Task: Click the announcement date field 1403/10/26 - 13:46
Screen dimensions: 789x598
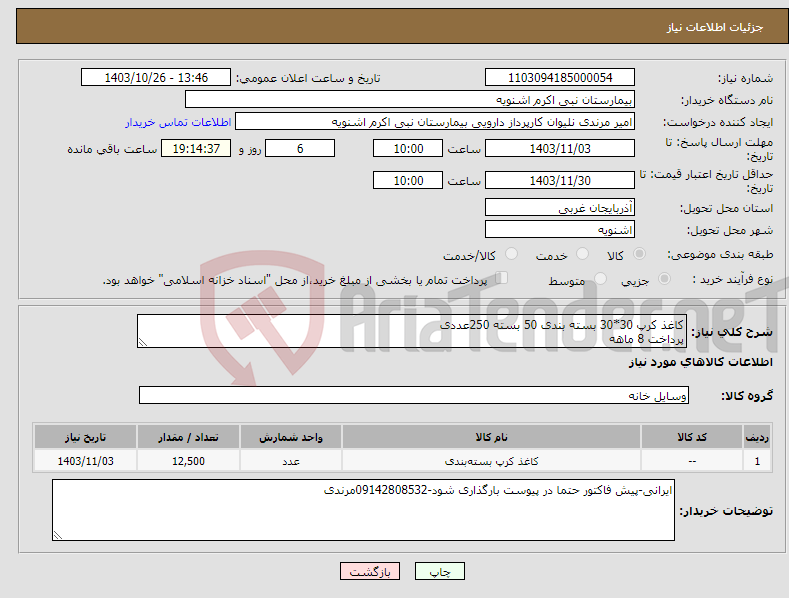Action: pyautogui.click(x=156, y=78)
